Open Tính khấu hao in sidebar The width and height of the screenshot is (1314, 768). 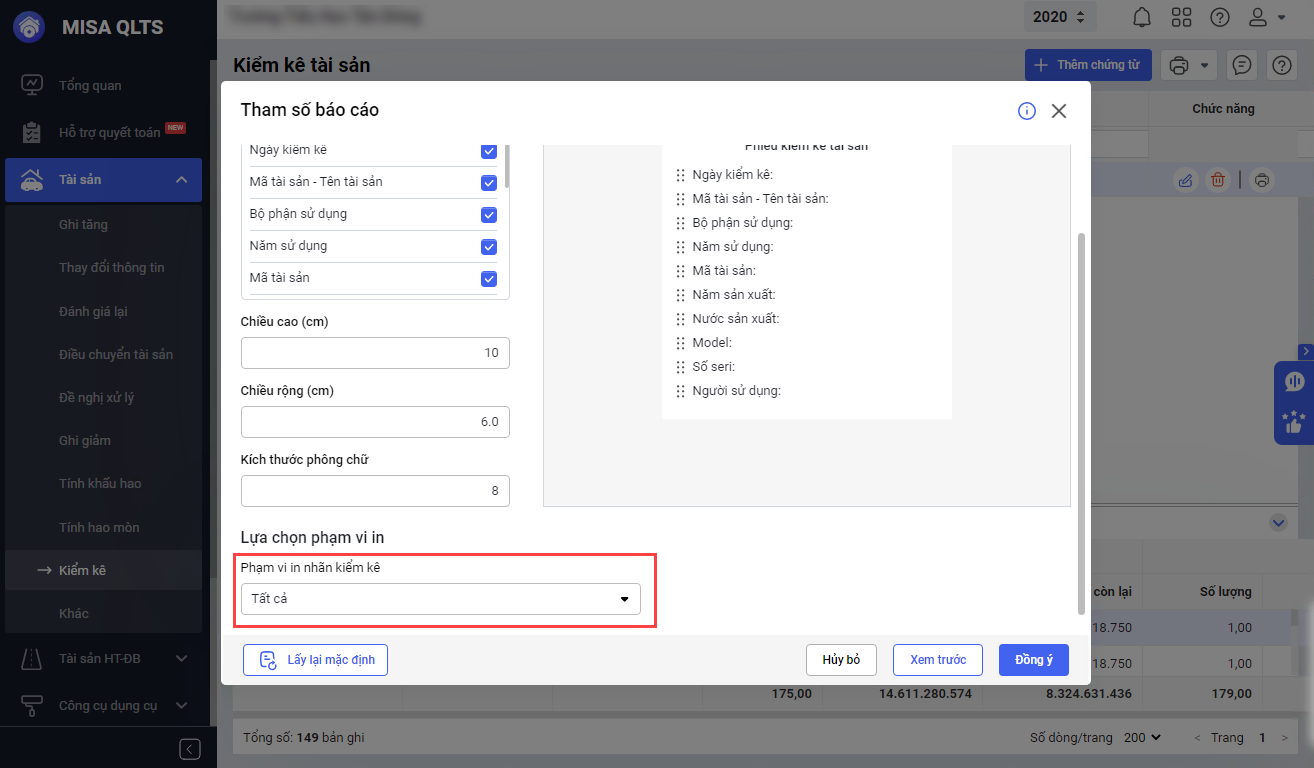pyautogui.click(x=100, y=483)
